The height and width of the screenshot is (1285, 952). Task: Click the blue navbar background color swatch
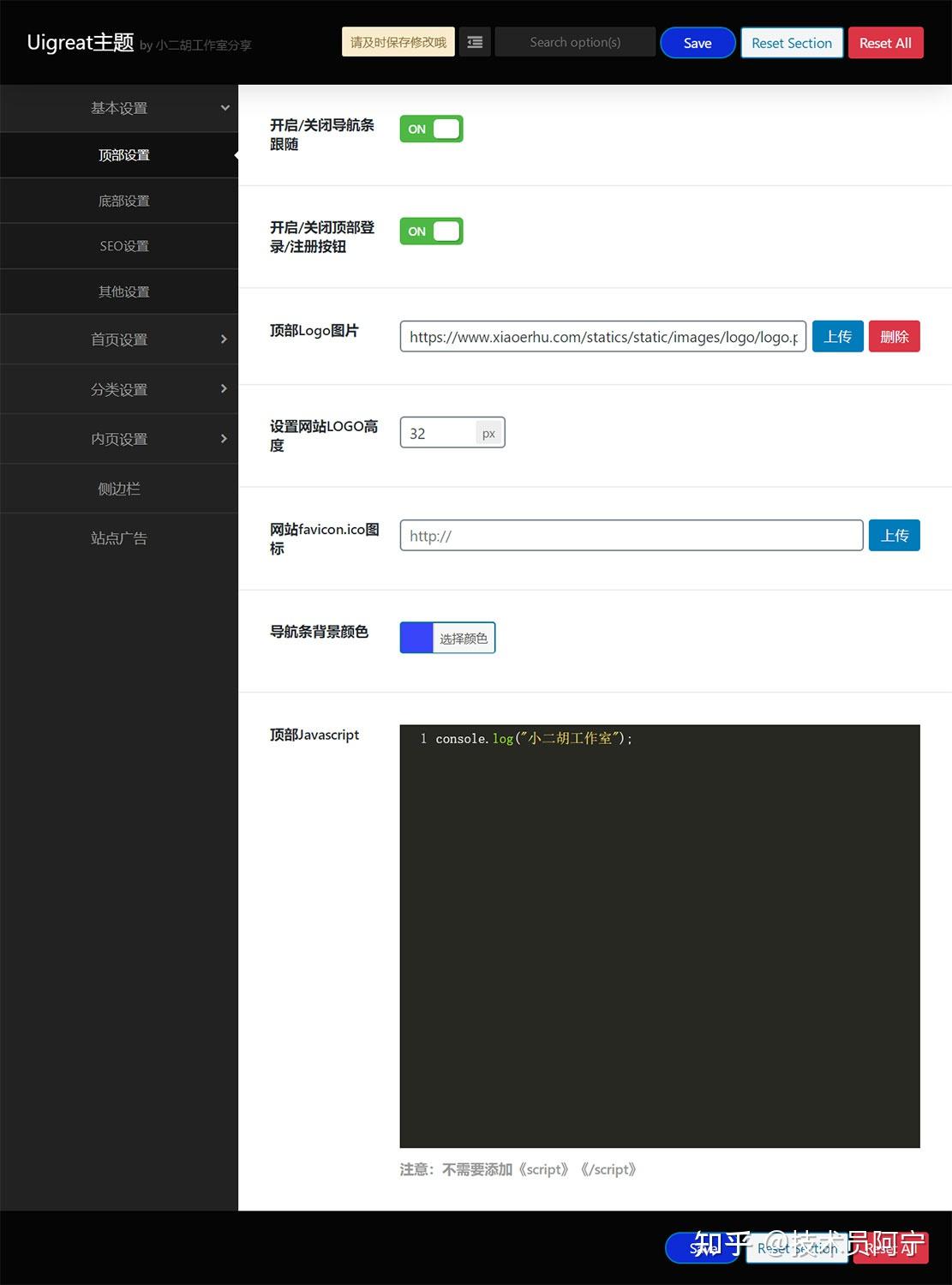tap(416, 637)
